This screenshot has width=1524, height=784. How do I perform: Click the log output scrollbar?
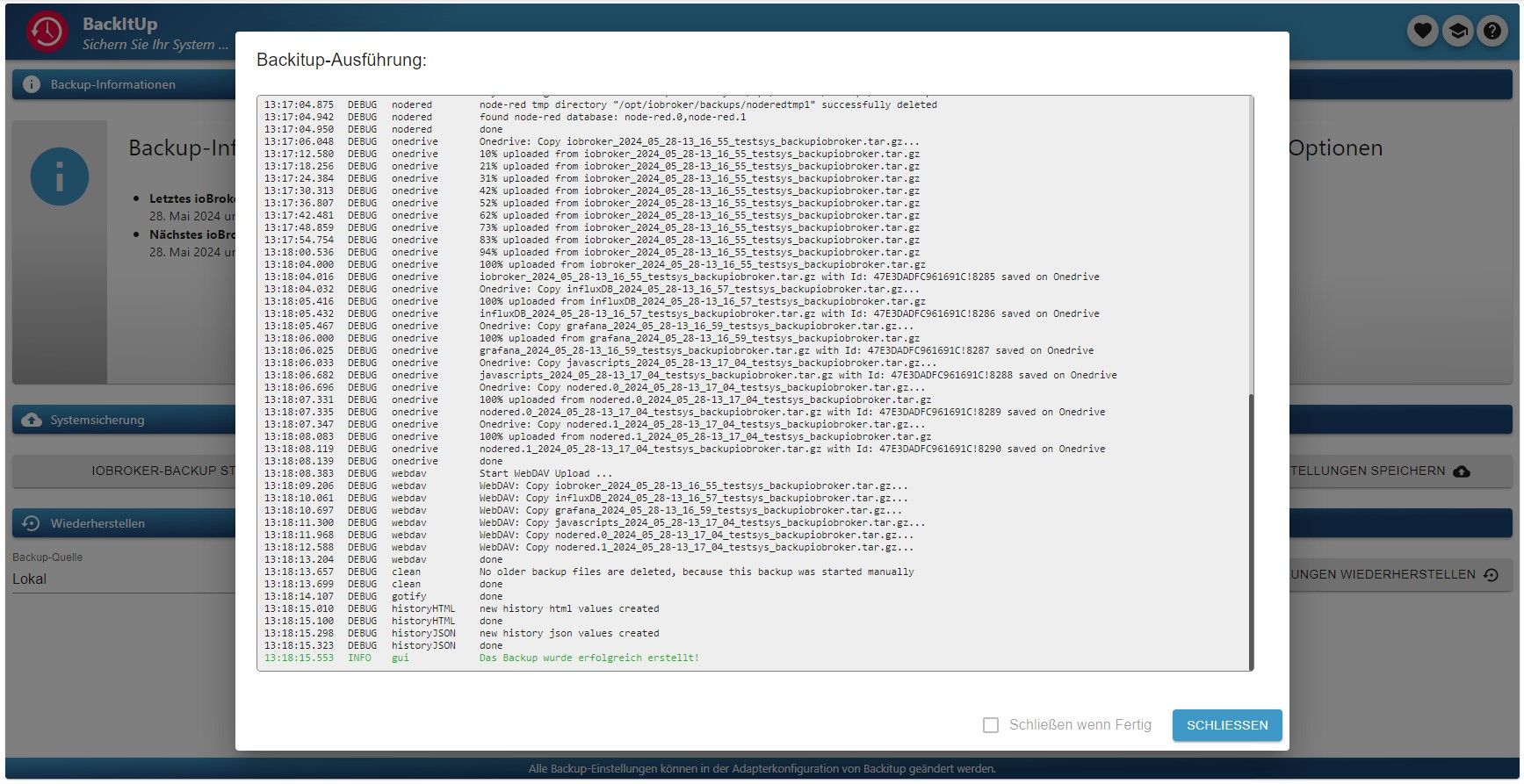point(1251,531)
